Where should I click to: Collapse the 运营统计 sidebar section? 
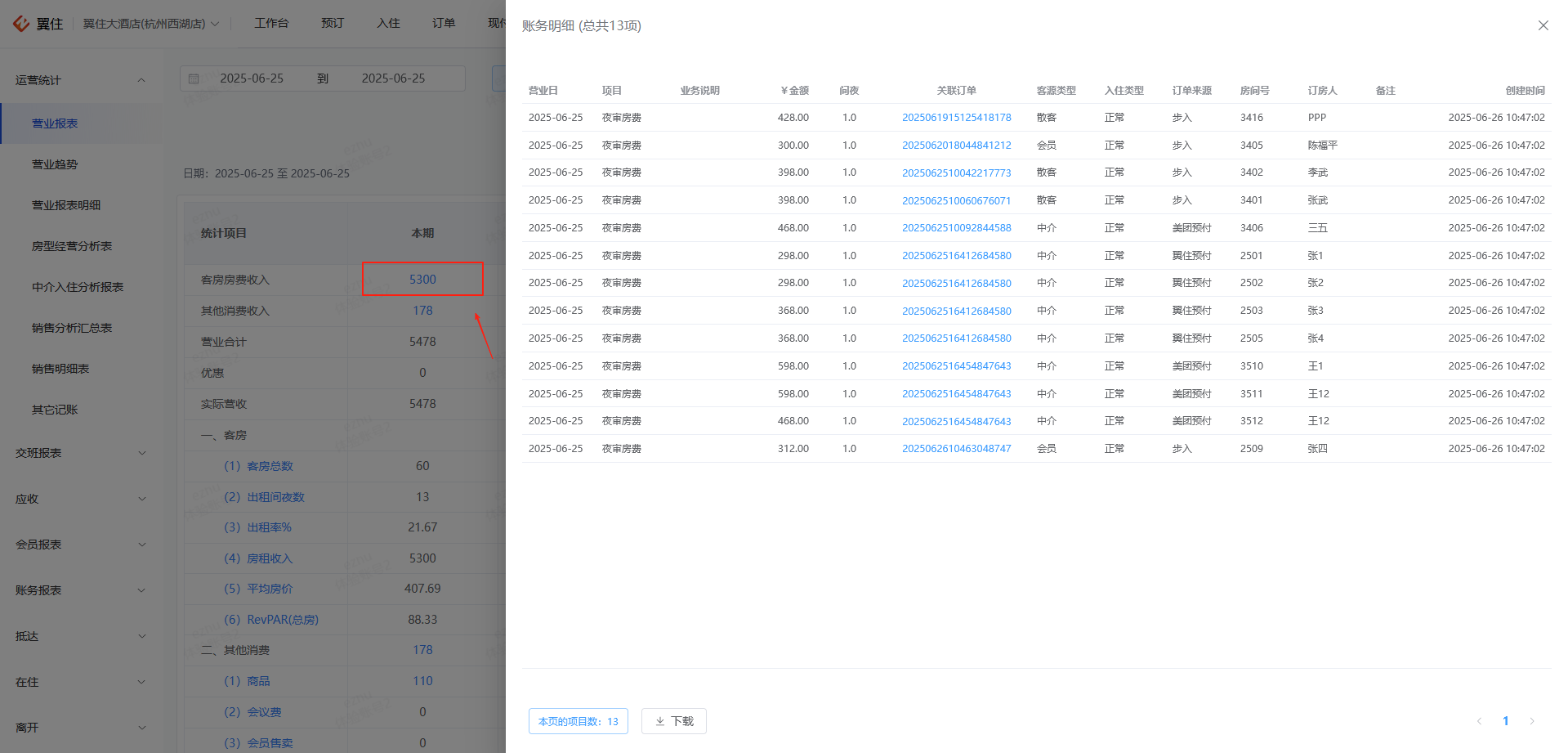tap(80, 80)
